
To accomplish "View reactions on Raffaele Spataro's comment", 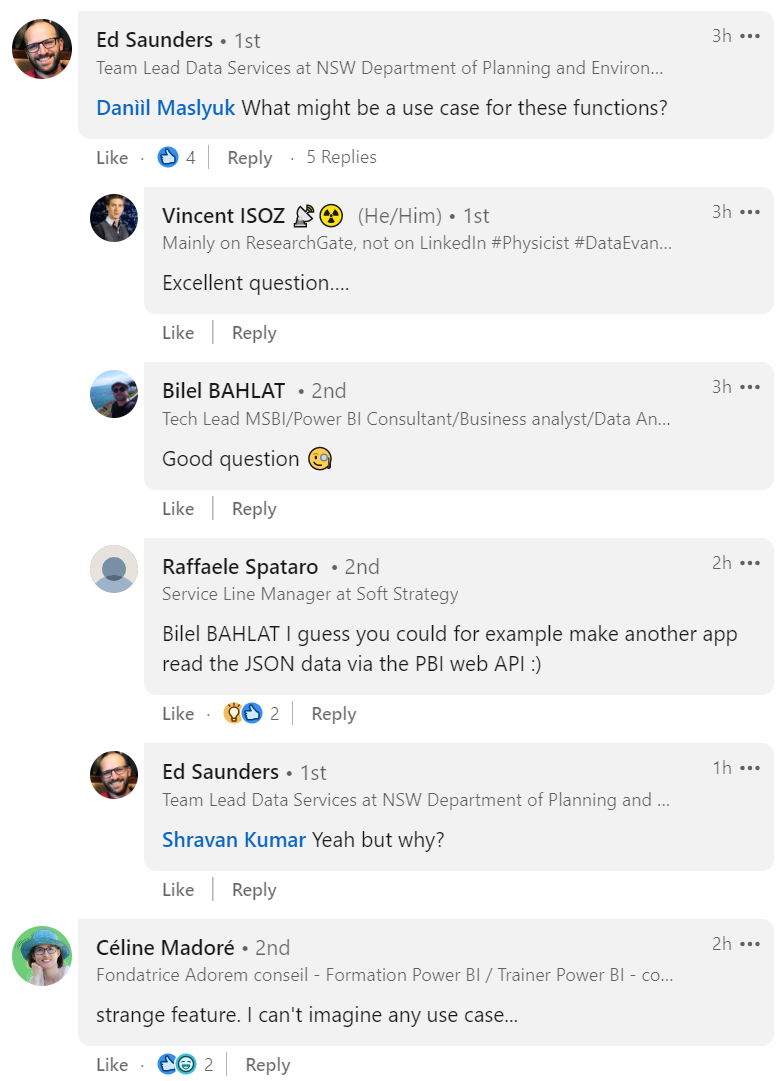I will click(x=251, y=714).
